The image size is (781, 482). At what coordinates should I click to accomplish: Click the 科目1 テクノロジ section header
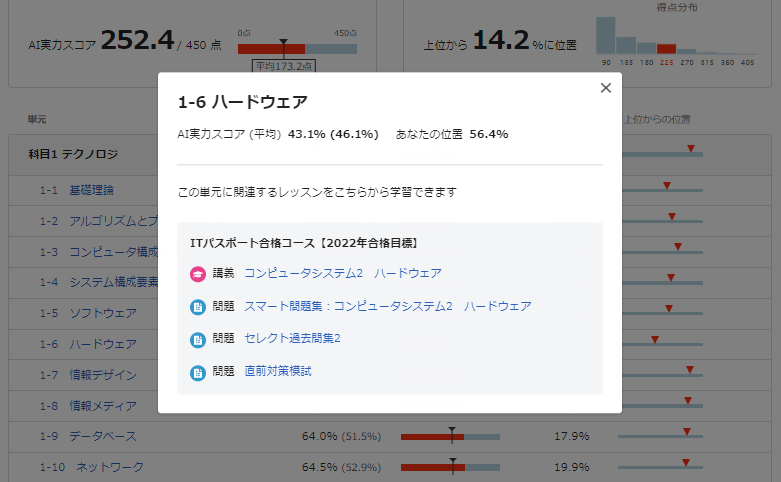(x=73, y=154)
